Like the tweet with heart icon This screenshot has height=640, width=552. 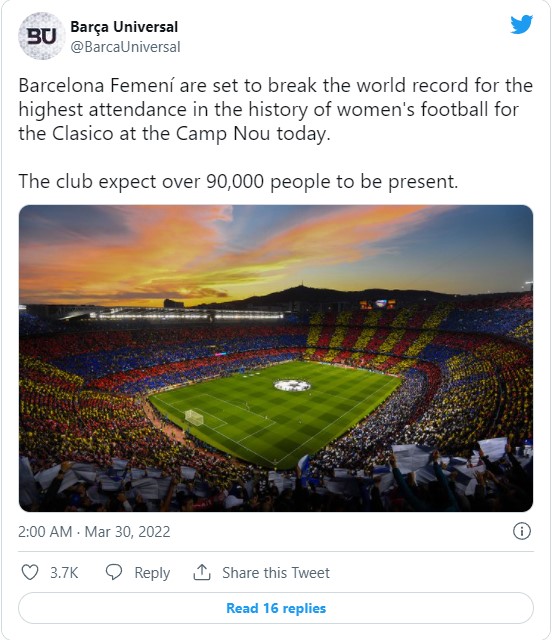click(x=30, y=572)
